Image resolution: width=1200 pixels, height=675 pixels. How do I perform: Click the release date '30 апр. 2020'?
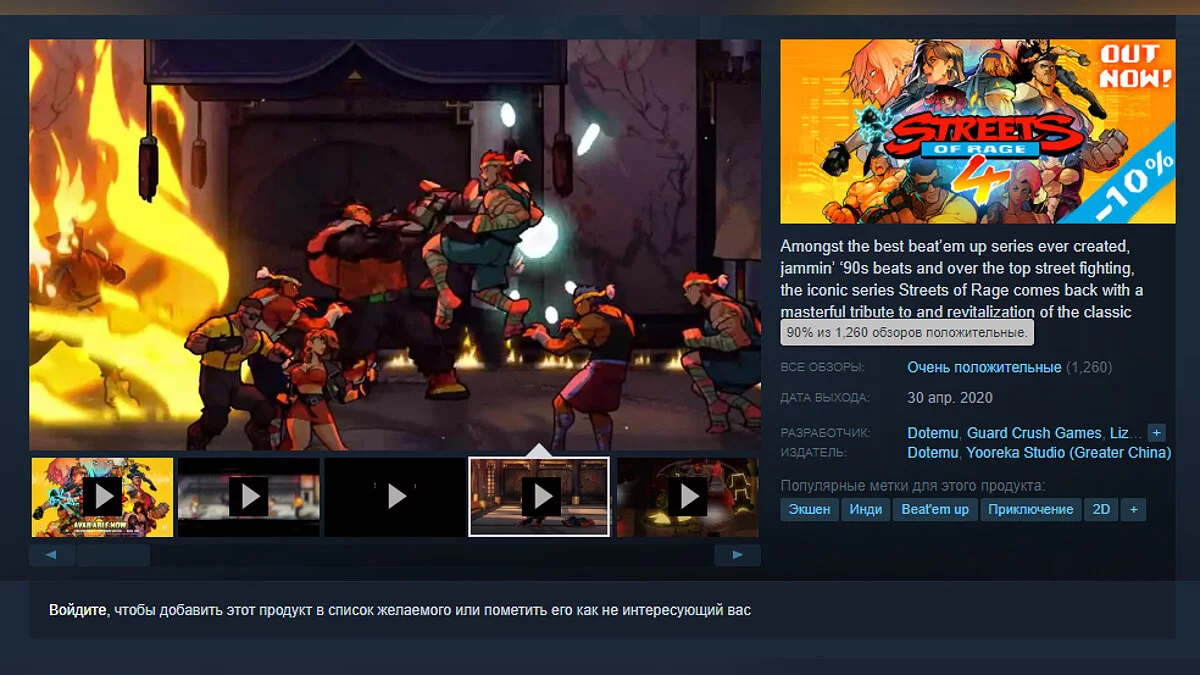[950, 398]
